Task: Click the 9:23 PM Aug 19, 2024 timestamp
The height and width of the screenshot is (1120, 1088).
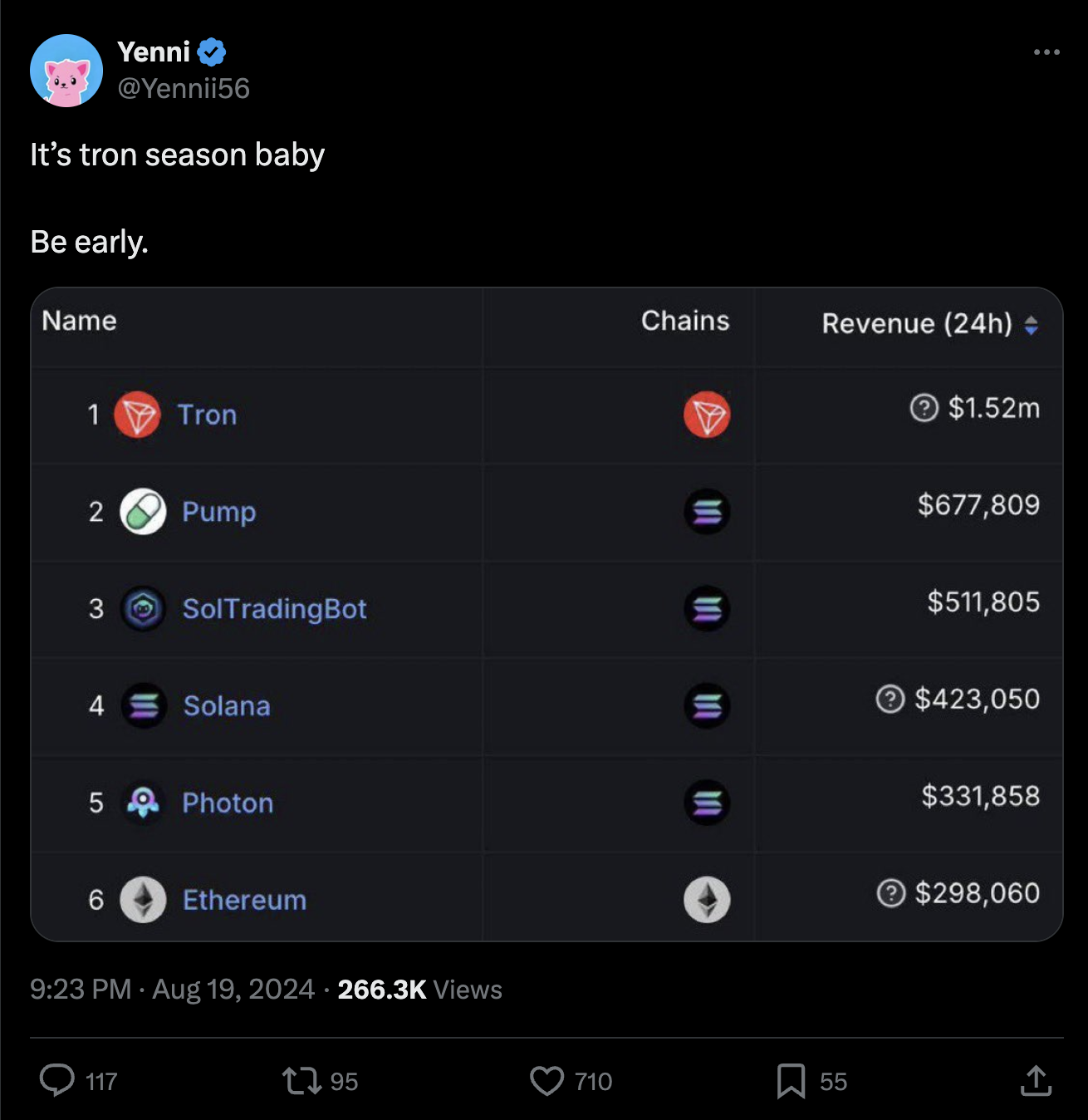Action: [172, 990]
